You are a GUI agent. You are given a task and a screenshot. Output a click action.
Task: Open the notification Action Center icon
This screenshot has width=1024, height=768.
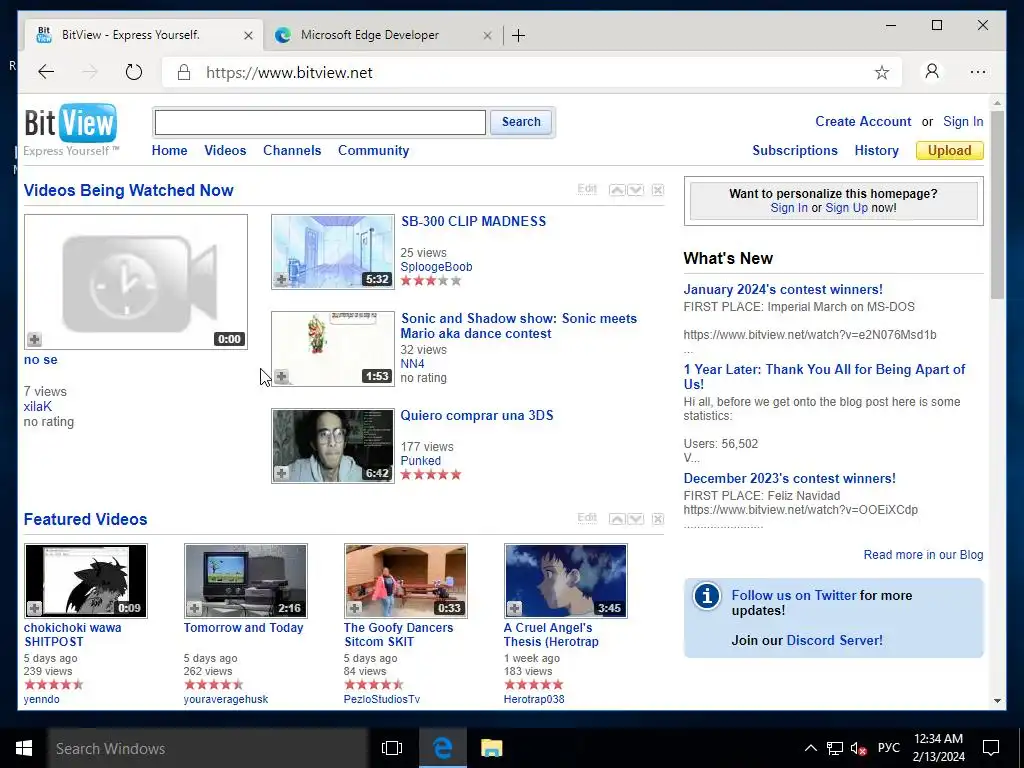(991, 748)
